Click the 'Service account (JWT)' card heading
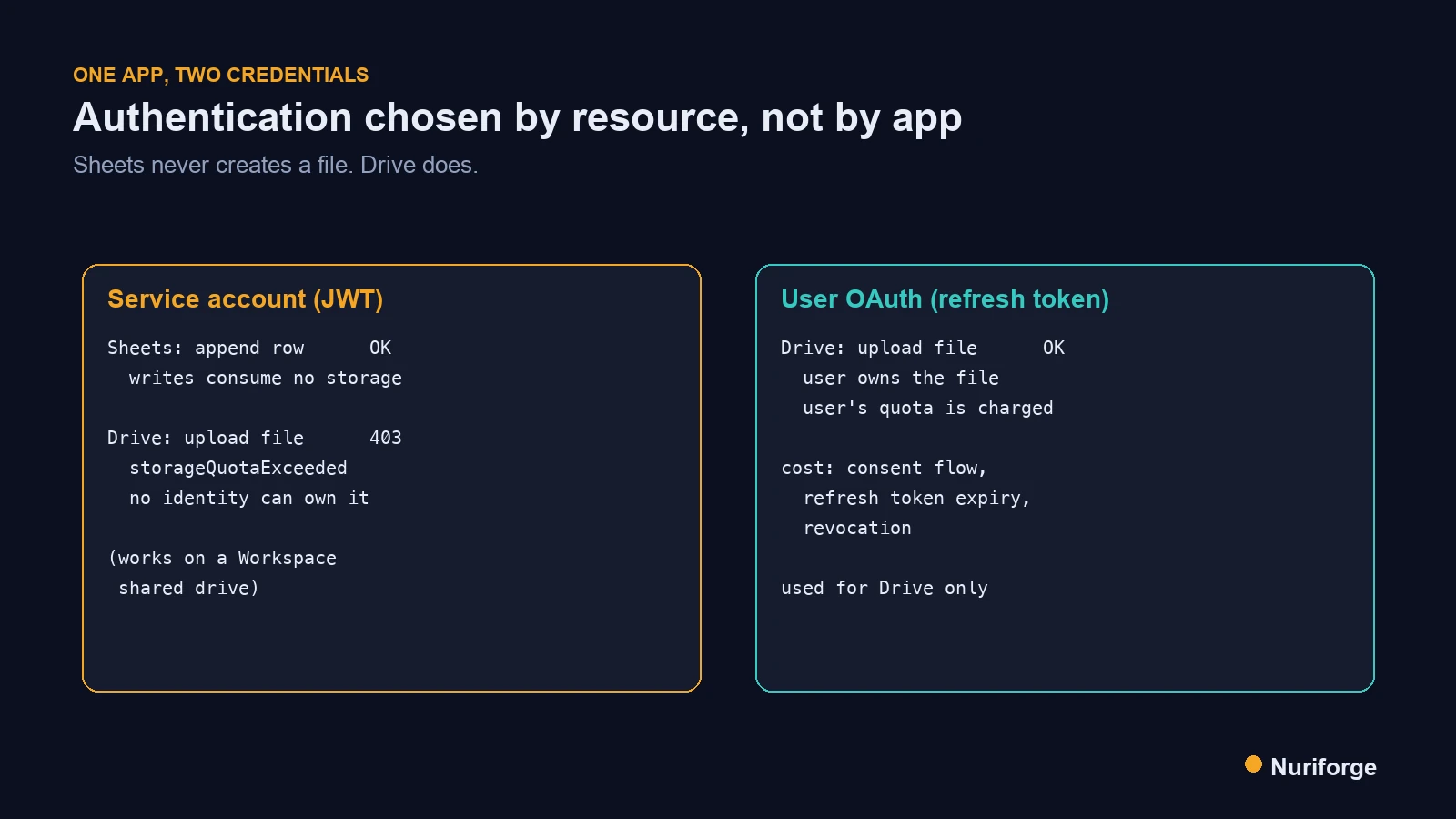This screenshot has height=819, width=1456. [245, 299]
